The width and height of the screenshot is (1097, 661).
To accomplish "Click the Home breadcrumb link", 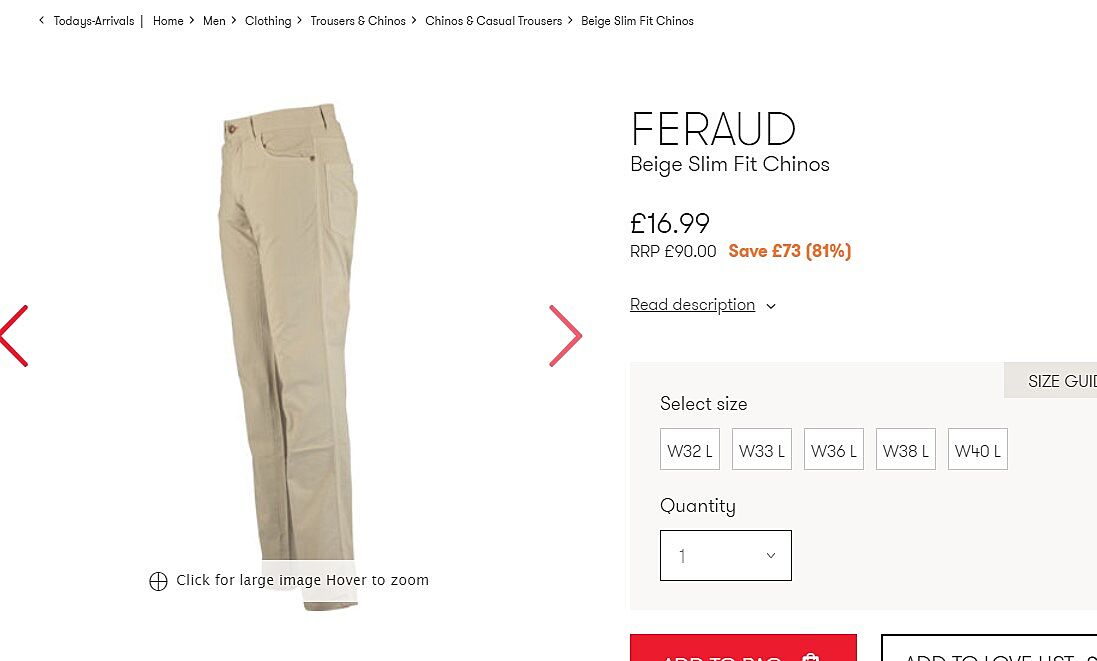I will point(168,21).
